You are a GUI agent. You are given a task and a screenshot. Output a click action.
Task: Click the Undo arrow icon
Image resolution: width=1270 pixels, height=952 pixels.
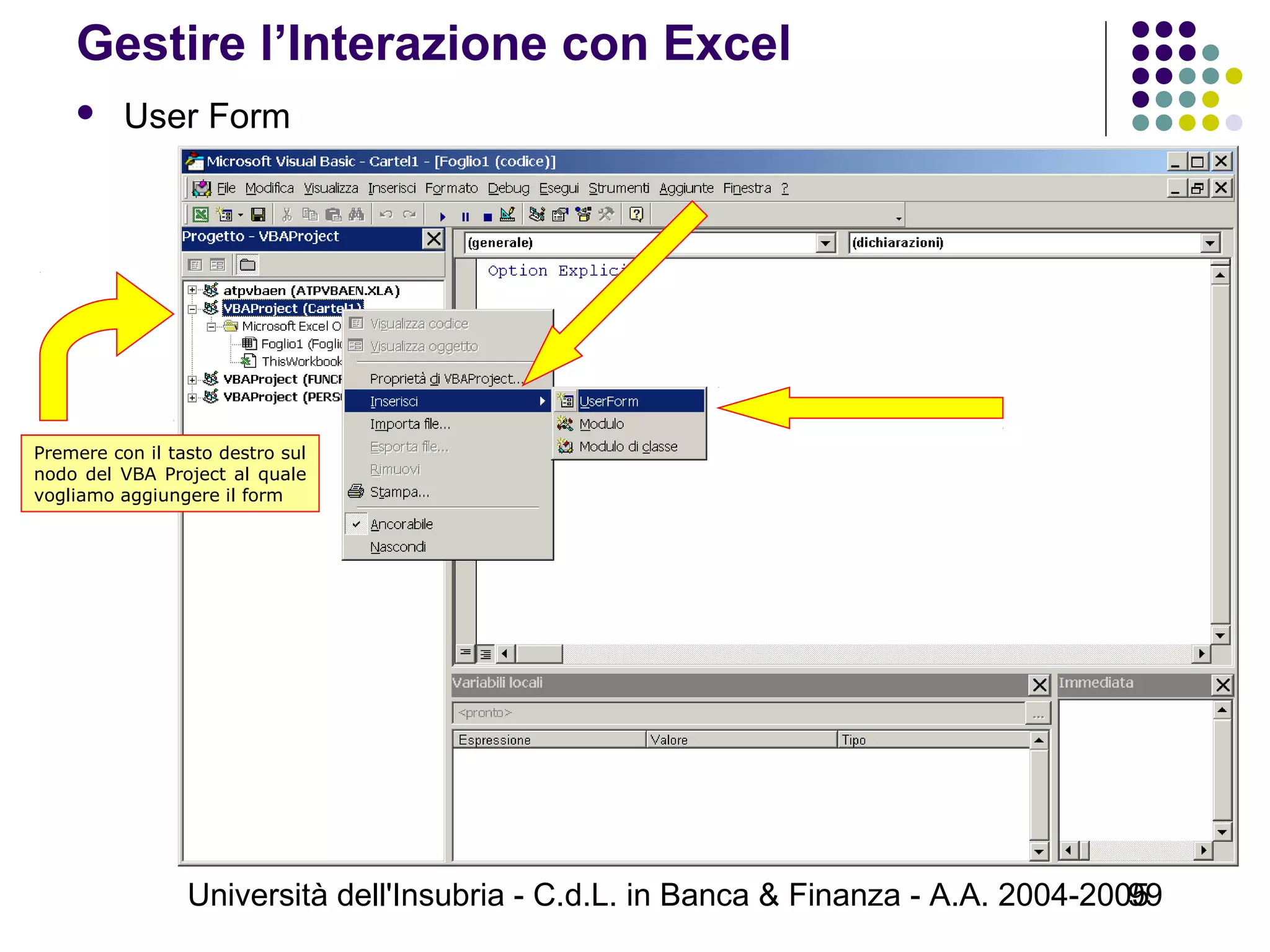tap(386, 214)
